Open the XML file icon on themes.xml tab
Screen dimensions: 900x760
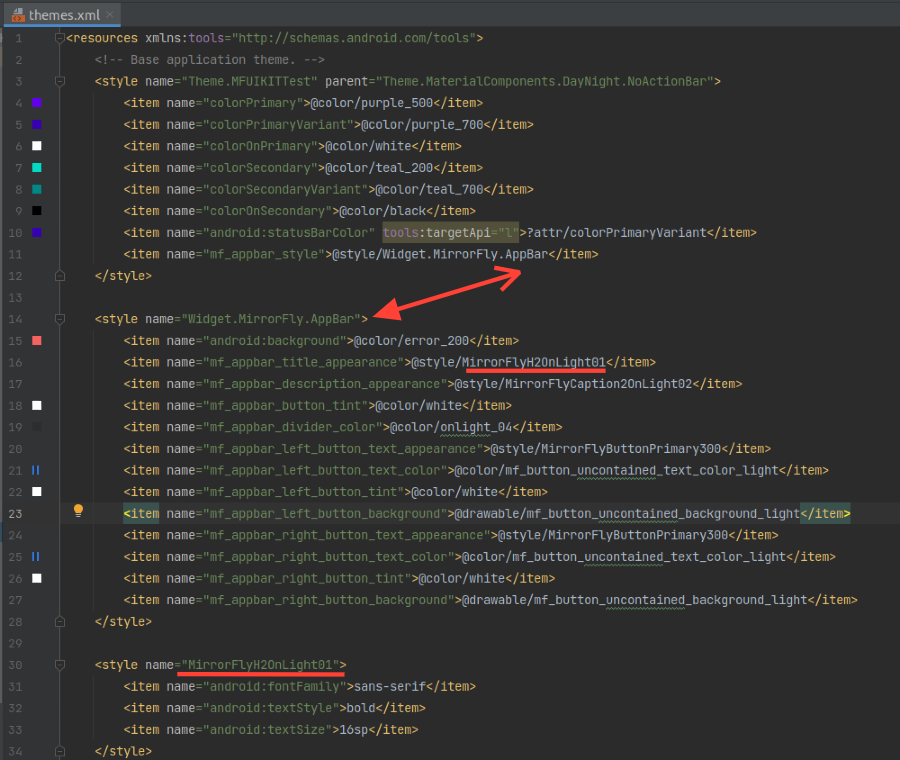[x=18, y=15]
